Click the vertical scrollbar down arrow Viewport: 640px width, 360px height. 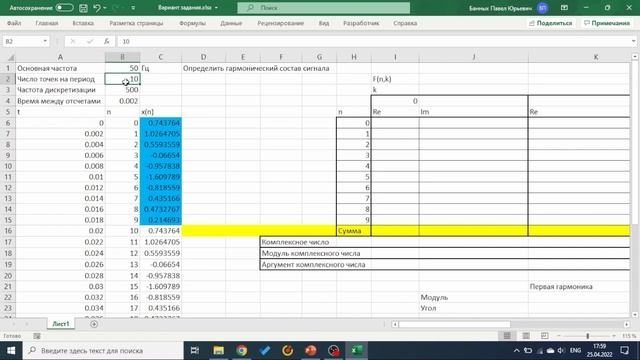click(x=635, y=315)
